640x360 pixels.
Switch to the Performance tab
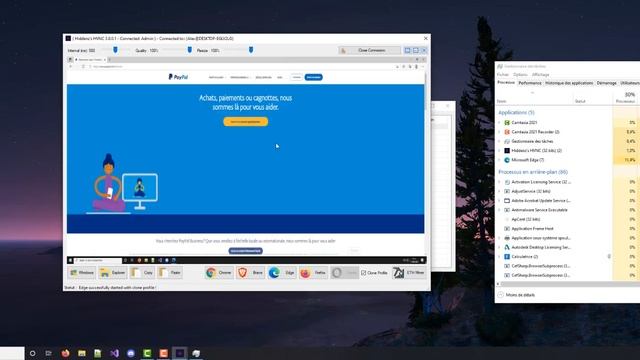pyautogui.click(x=530, y=83)
